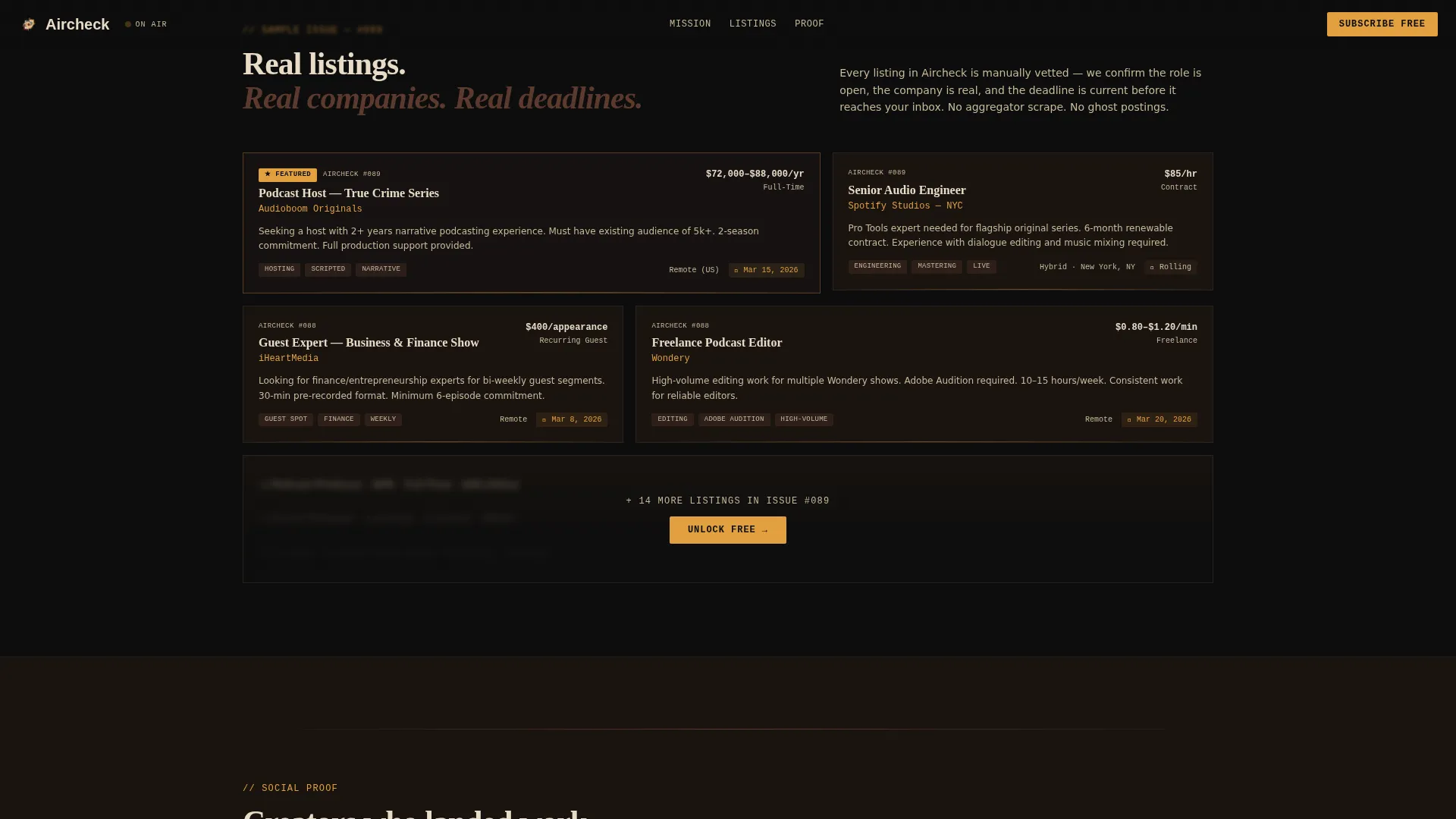This screenshot has height=819, width=1456.
Task: Click Audioboom Originals company name
Action: (x=310, y=209)
